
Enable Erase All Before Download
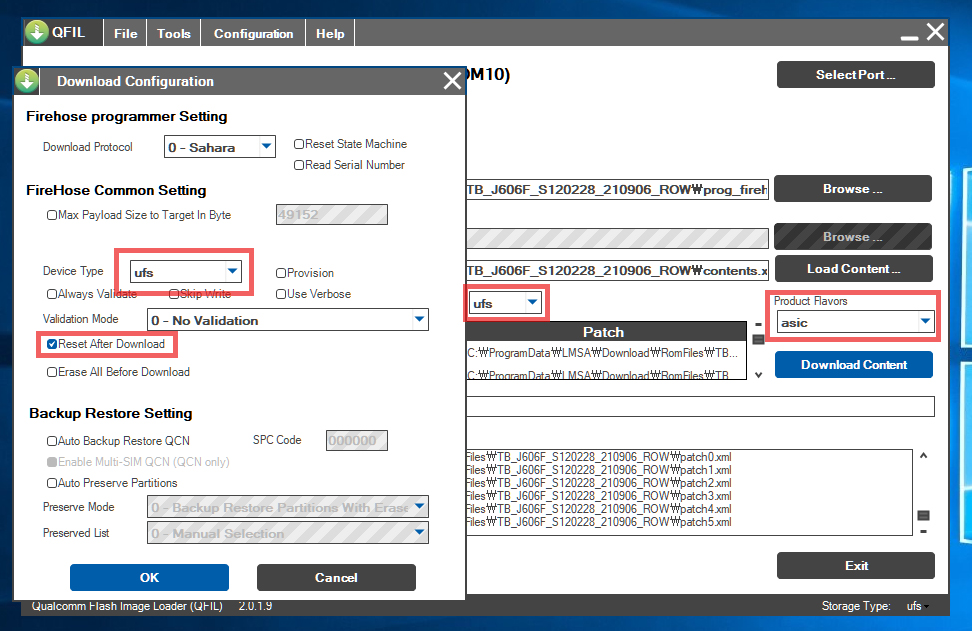click(52, 372)
